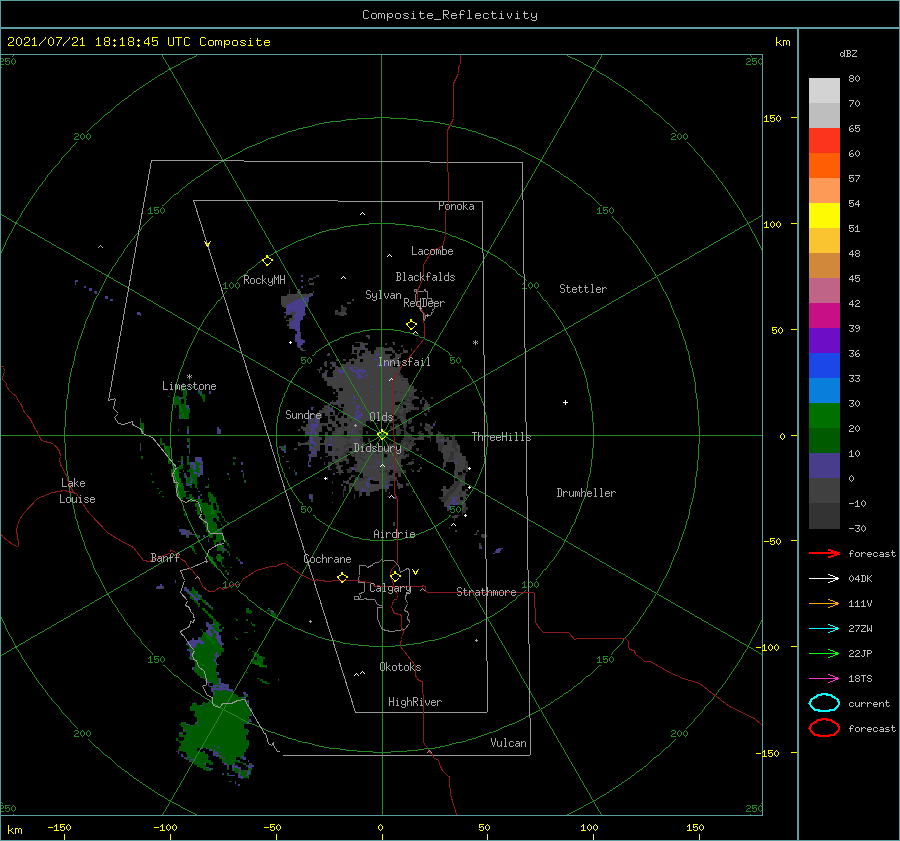Click yellow diamond marker above Calgary label

point(395,576)
